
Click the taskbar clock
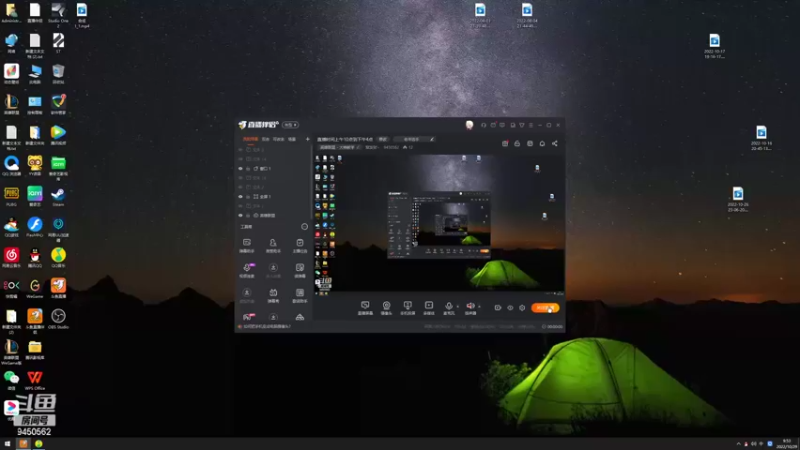point(789,444)
